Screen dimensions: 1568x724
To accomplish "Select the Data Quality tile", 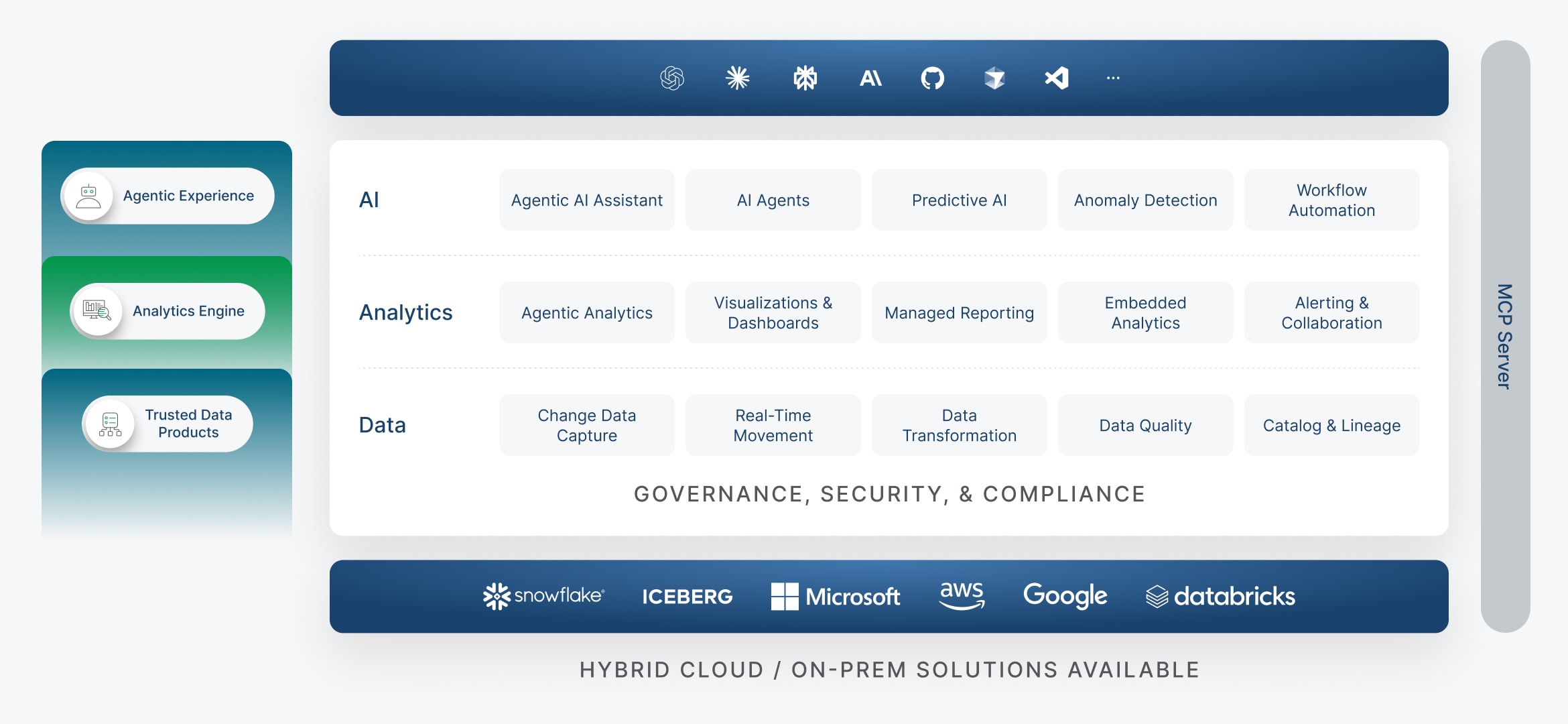I will (1145, 424).
